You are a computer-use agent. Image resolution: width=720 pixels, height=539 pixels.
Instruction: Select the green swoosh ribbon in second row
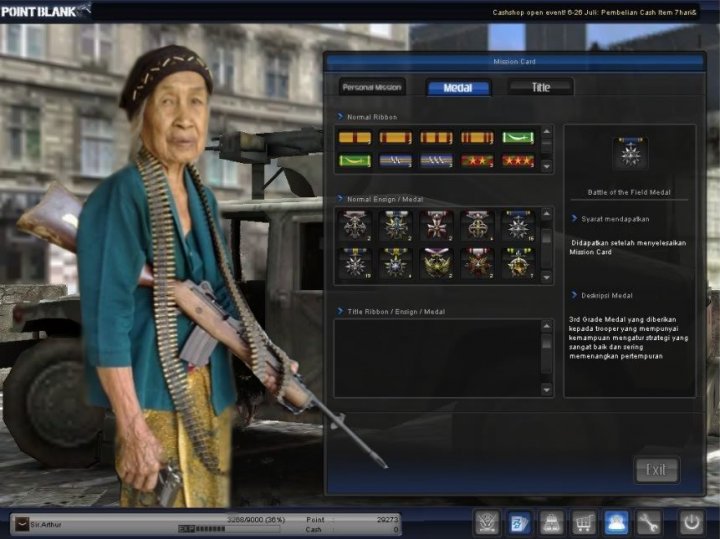coord(355,161)
